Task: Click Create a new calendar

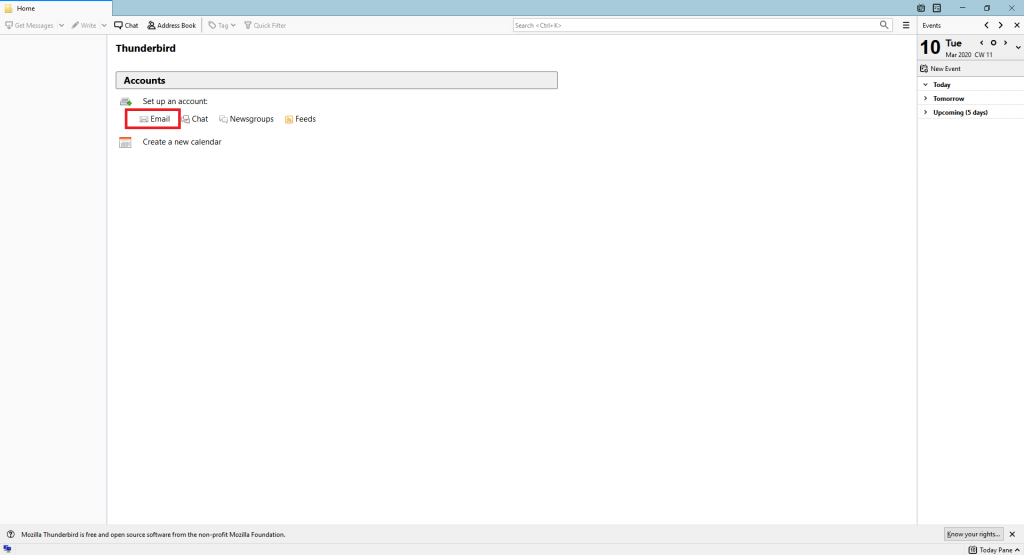Action: pos(181,142)
